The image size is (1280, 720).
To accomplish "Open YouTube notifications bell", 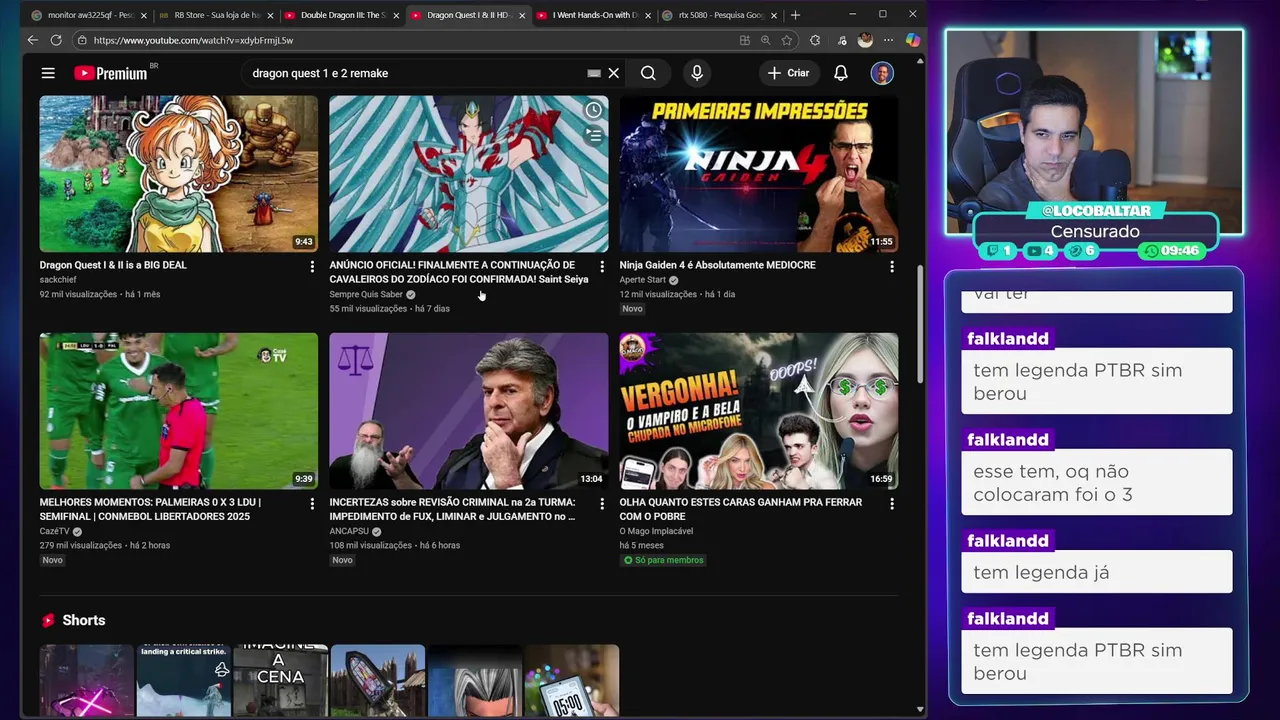I will (x=841, y=73).
